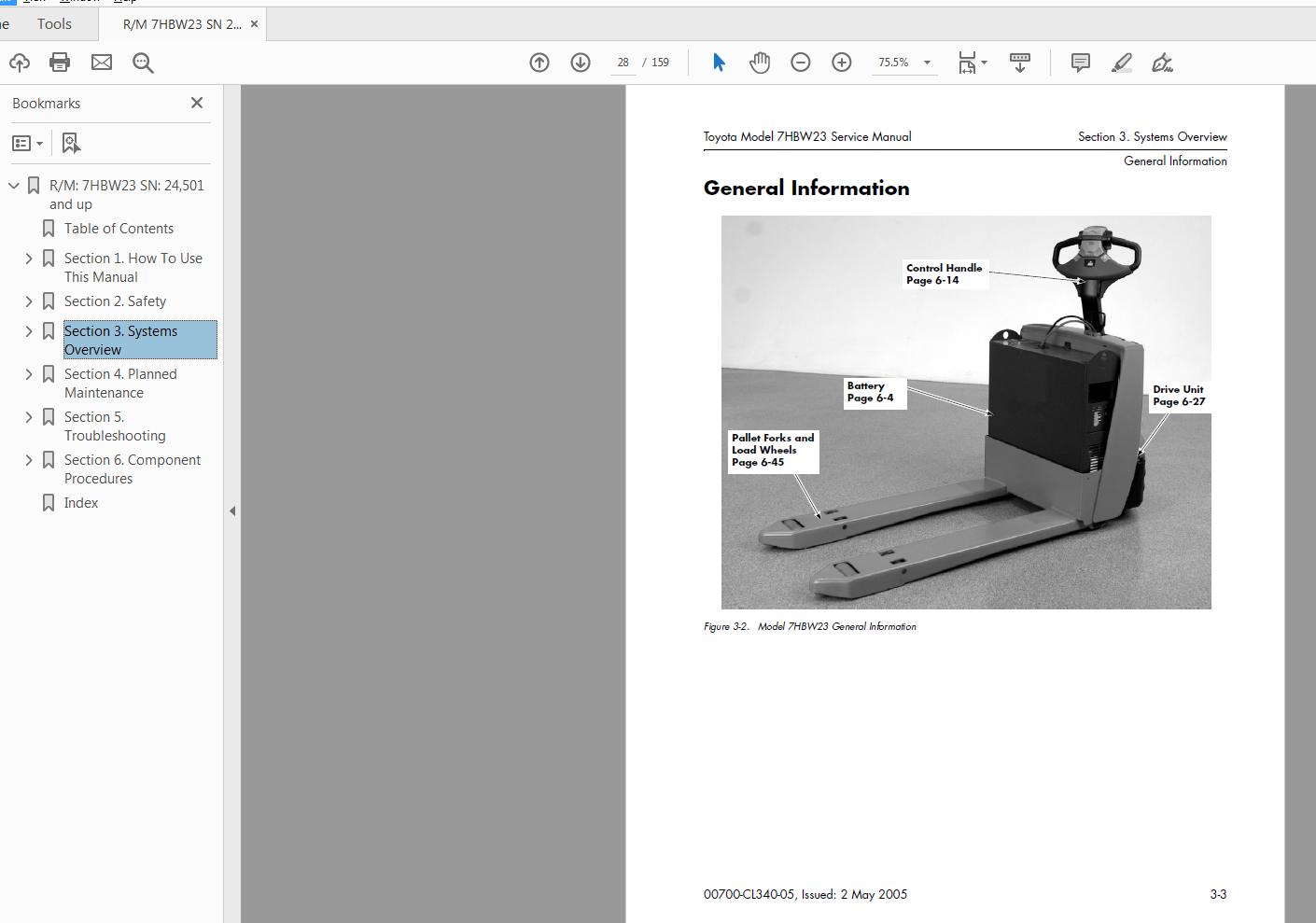Select the R/M 7HBW23 SN document tab
The image size is (1316, 923).
click(182, 24)
